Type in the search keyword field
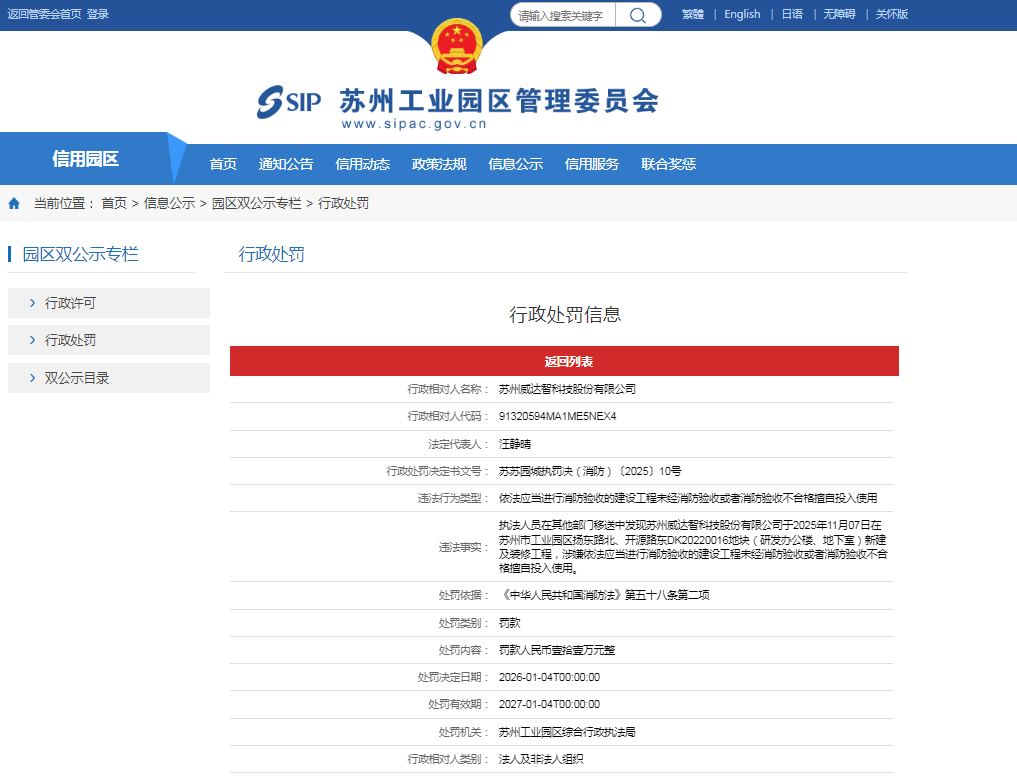This screenshot has width=1017, height=777. pos(563,15)
